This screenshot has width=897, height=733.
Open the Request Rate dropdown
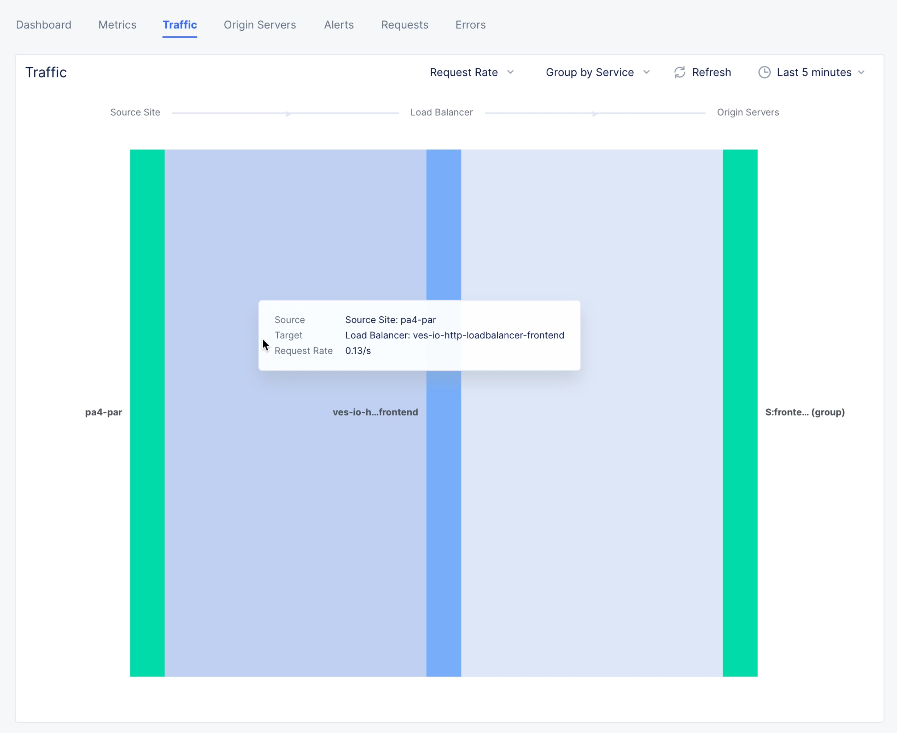(472, 72)
